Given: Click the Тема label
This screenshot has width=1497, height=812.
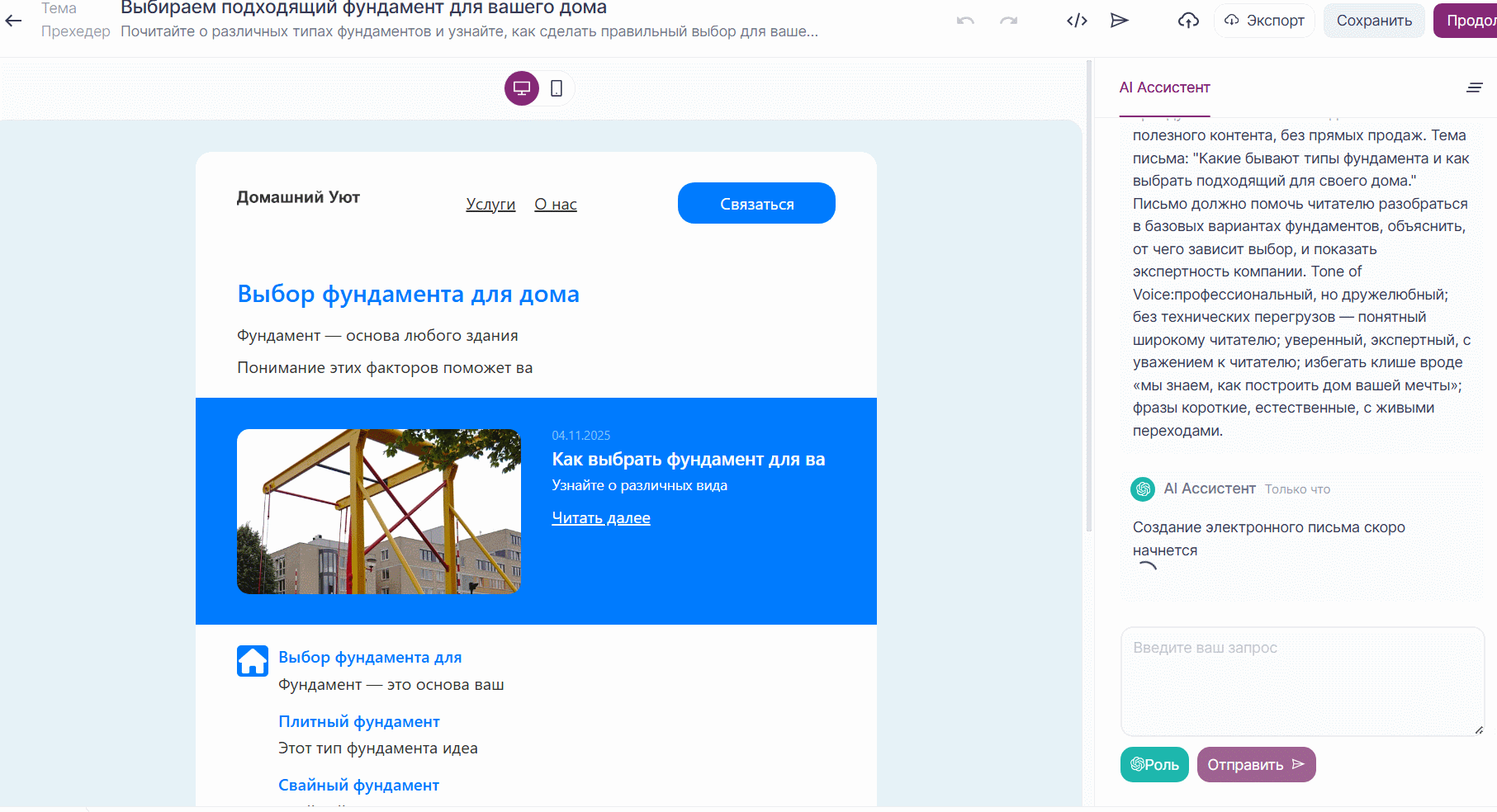Looking at the screenshot, I should 59,8.
